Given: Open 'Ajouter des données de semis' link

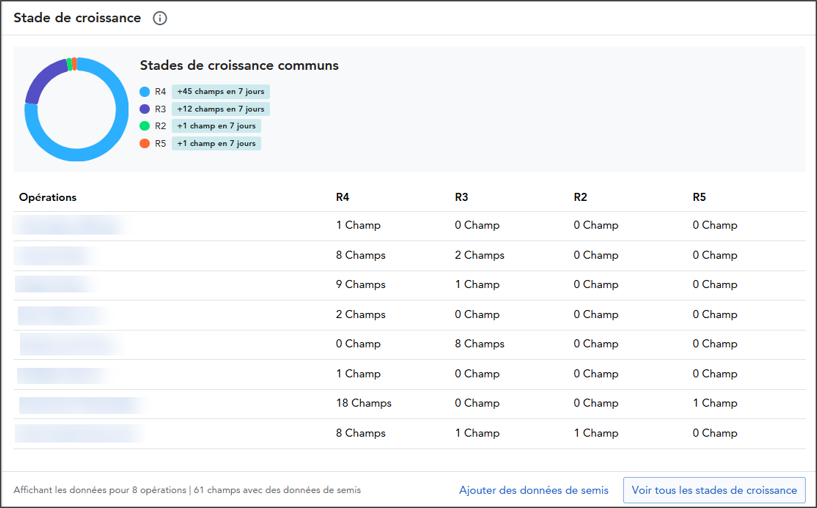Looking at the screenshot, I should coord(534,490).
